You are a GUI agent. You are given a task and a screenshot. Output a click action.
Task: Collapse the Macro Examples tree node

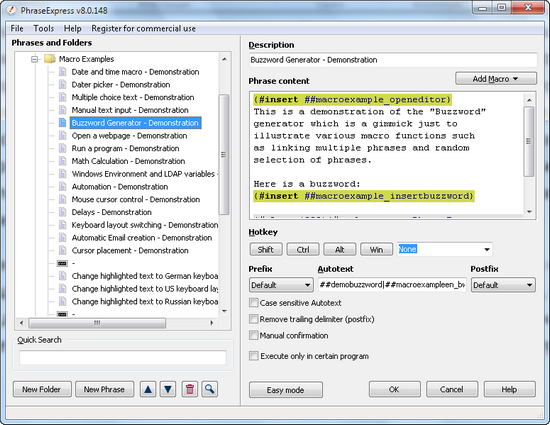[x=34, y=59]
